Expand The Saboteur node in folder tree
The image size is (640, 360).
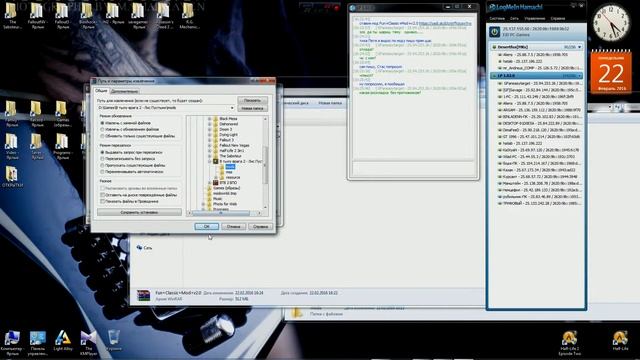tap(209, 156)
